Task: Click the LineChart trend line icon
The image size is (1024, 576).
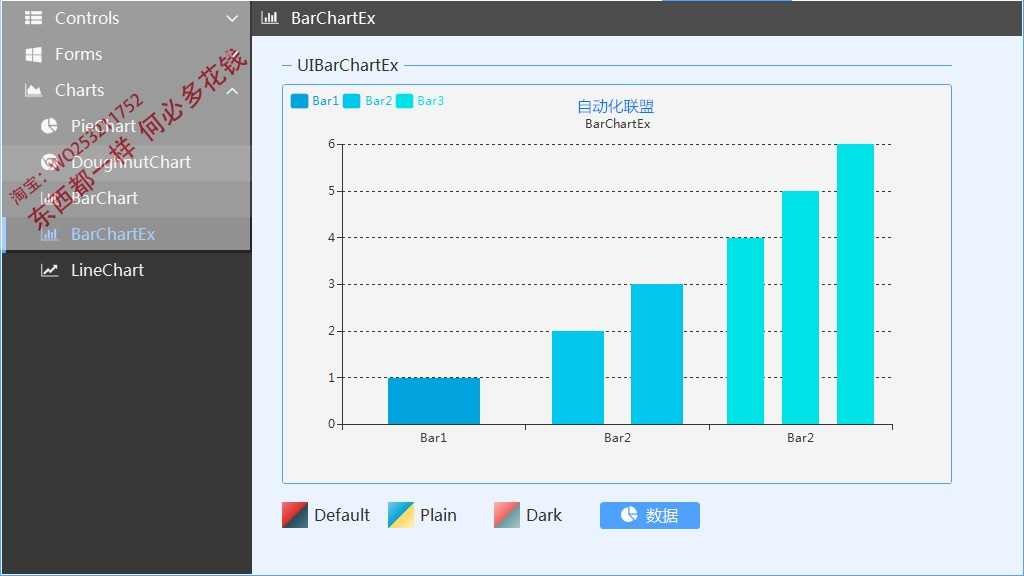Action: 49,270
